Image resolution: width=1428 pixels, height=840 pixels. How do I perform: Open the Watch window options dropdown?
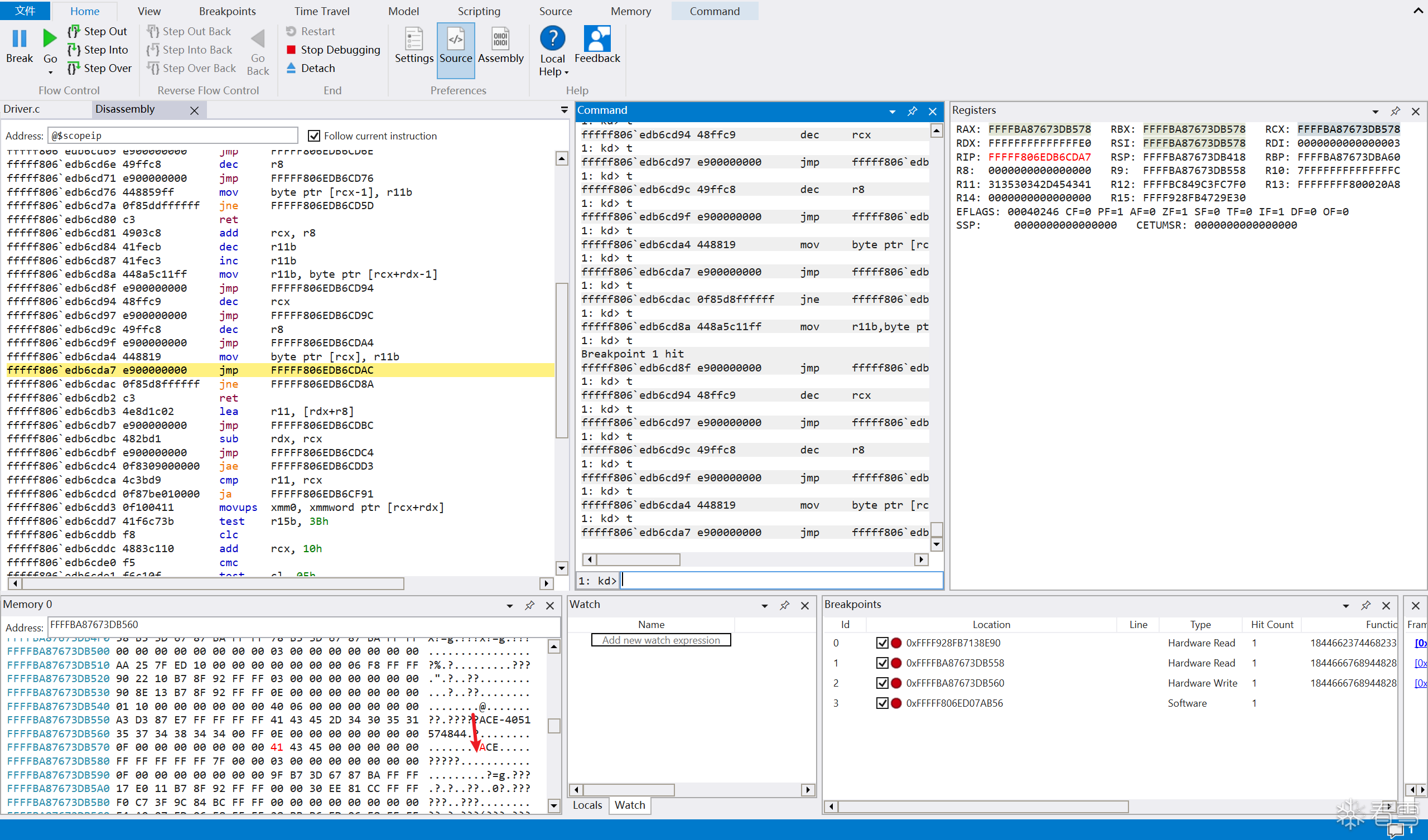(764, 605)
